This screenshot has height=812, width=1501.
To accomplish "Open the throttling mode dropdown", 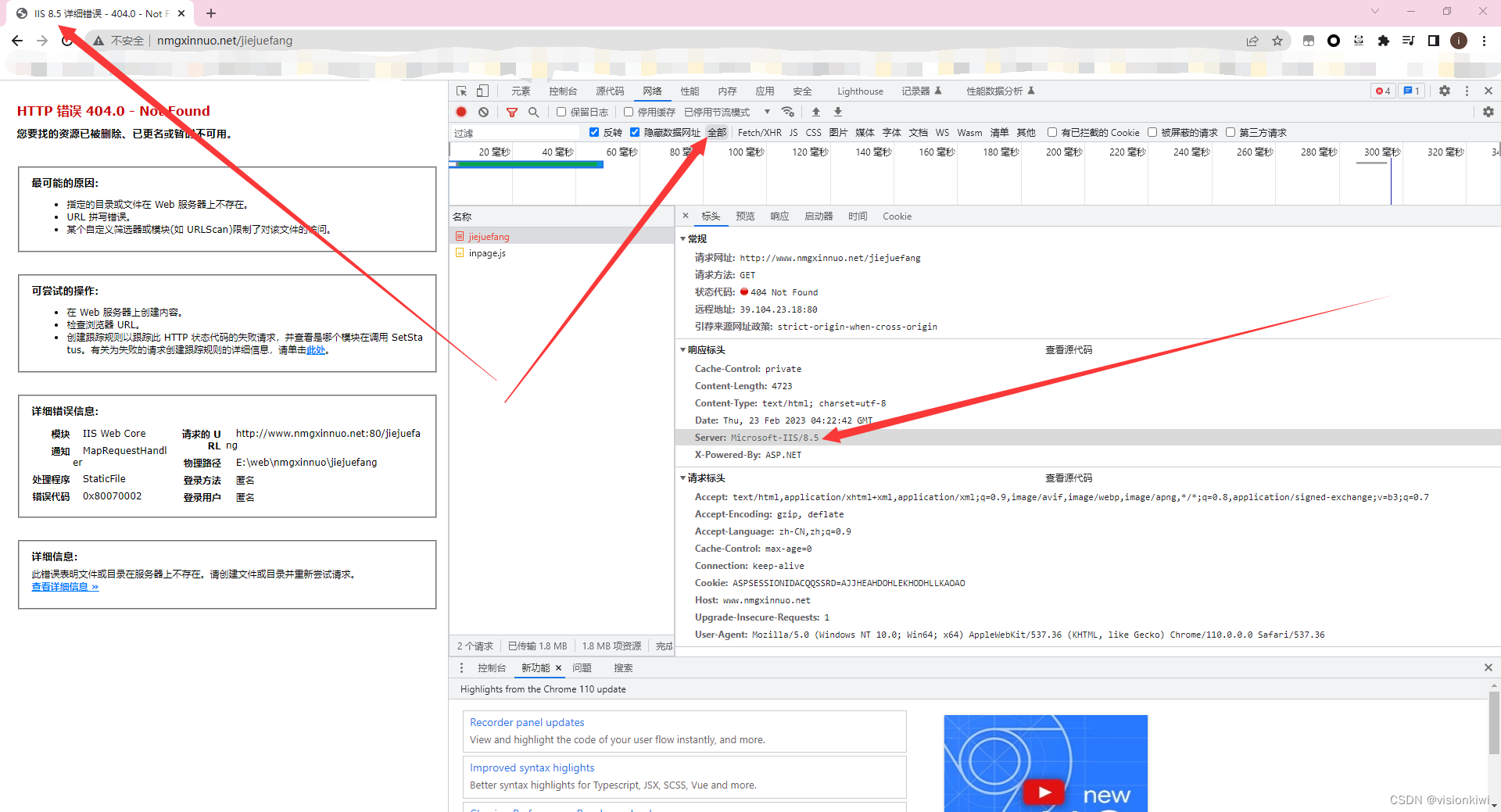I will click(727, 112).
